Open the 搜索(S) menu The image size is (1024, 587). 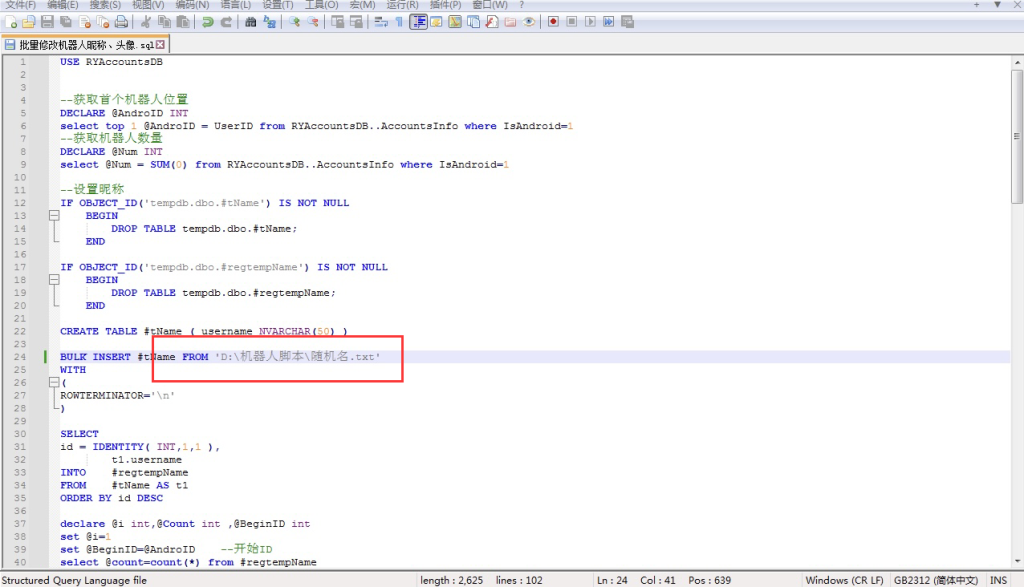(x=104, y=5)
